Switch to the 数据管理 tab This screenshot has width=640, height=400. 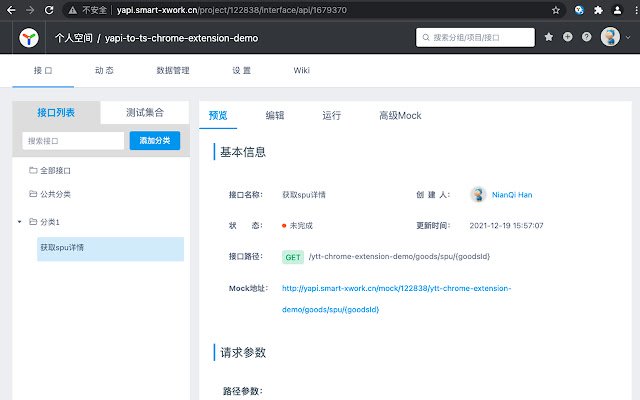173,71
